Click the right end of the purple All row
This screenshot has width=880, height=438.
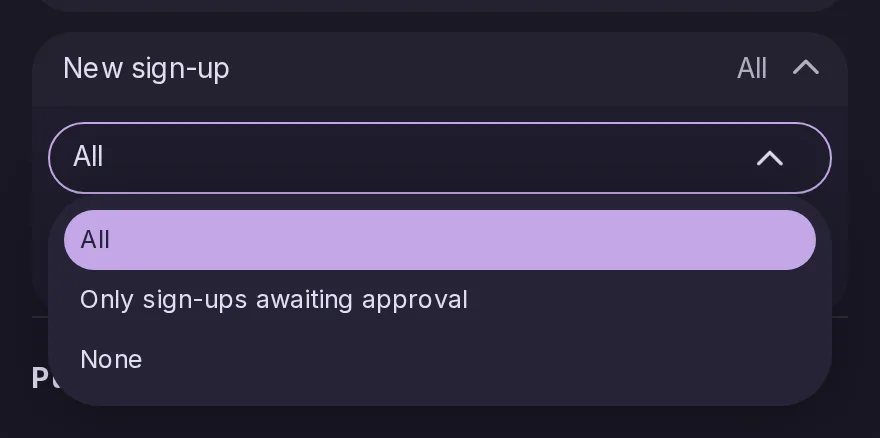click(x=786, y=240)
